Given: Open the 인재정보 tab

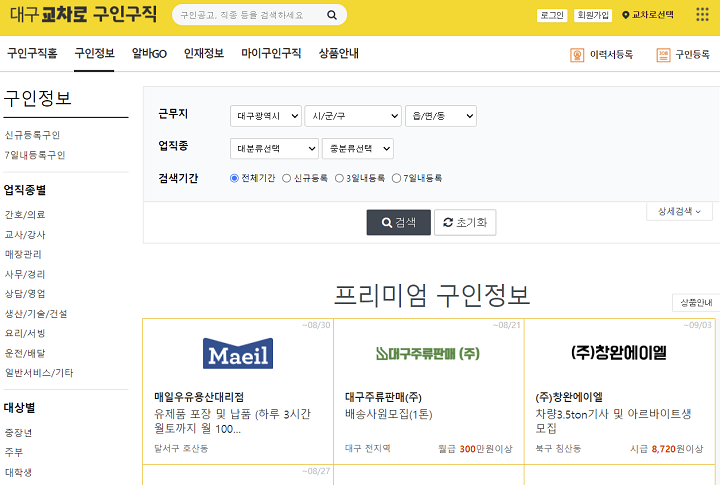Looking at the screenshot, I should pyautogui.click(x=203, y=54).
